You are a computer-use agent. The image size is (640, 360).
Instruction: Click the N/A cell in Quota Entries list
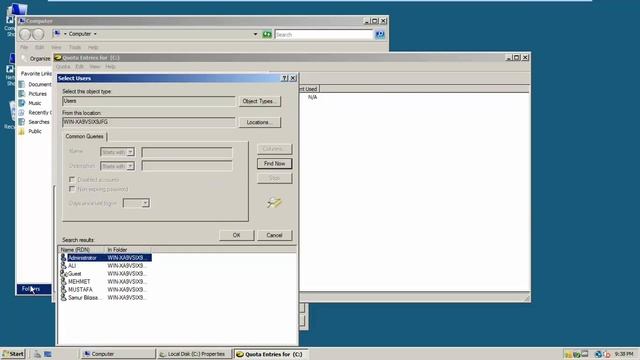312,97
